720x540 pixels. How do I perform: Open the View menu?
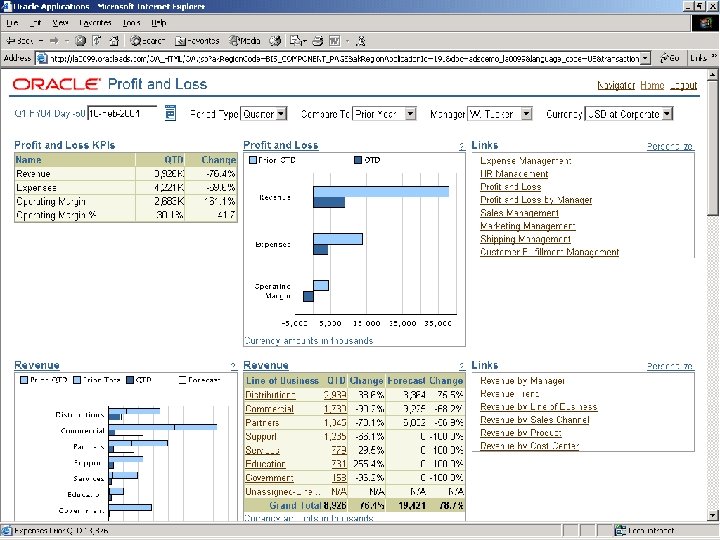60,22
